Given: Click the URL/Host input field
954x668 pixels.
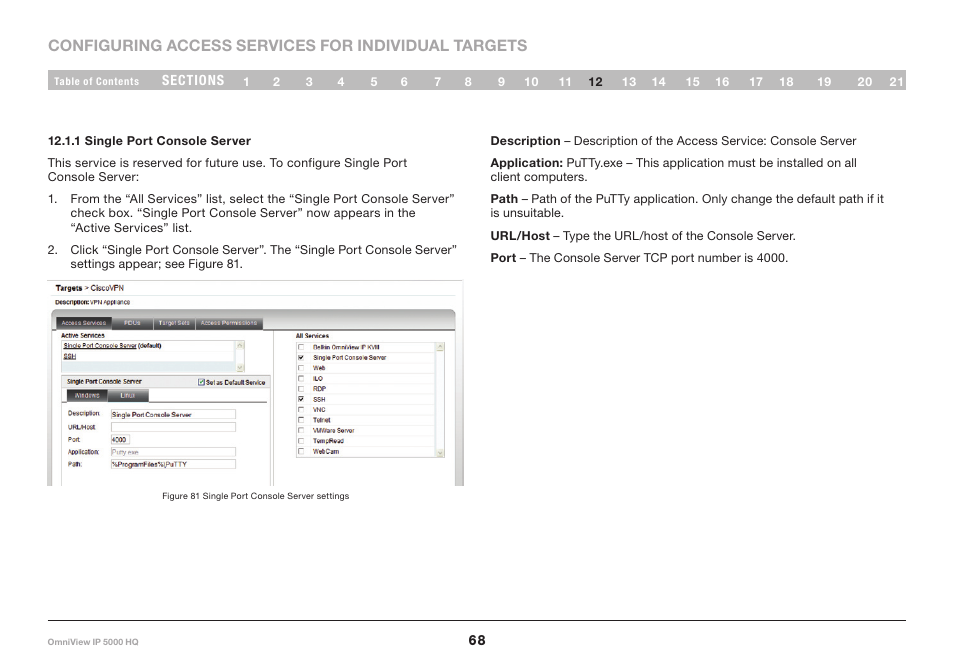Looking at the screenshot, I should tap(173, 427).
